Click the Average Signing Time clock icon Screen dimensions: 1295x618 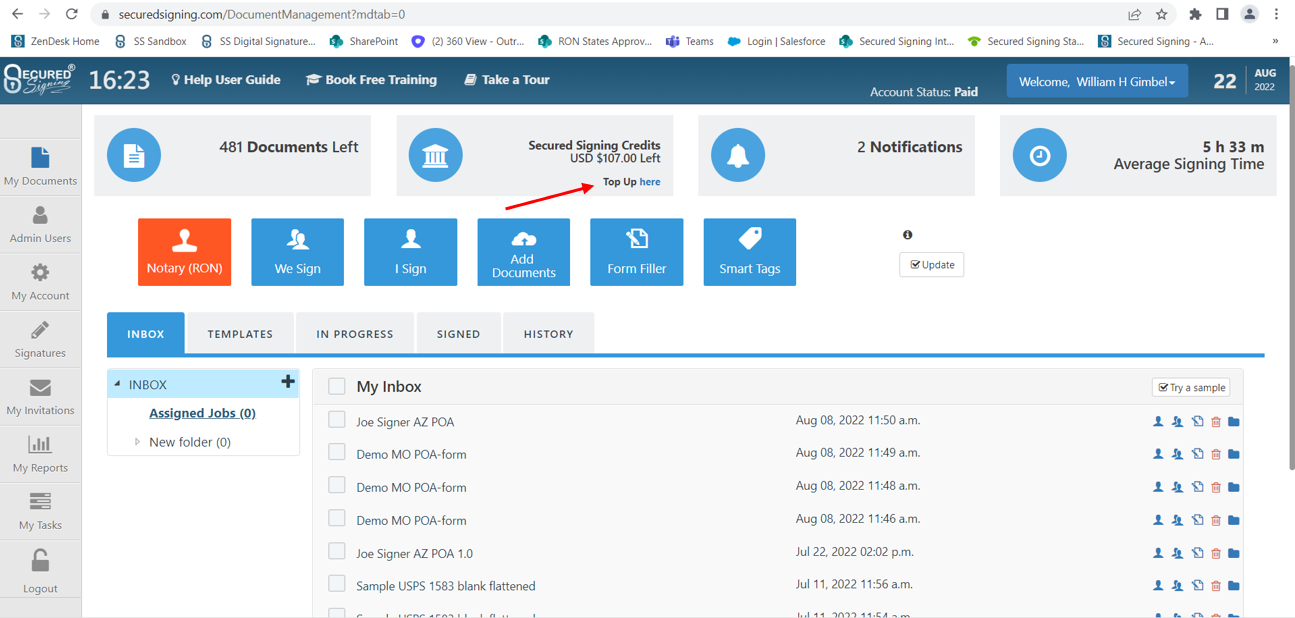pyautogui.click(x=1040, y=155)
